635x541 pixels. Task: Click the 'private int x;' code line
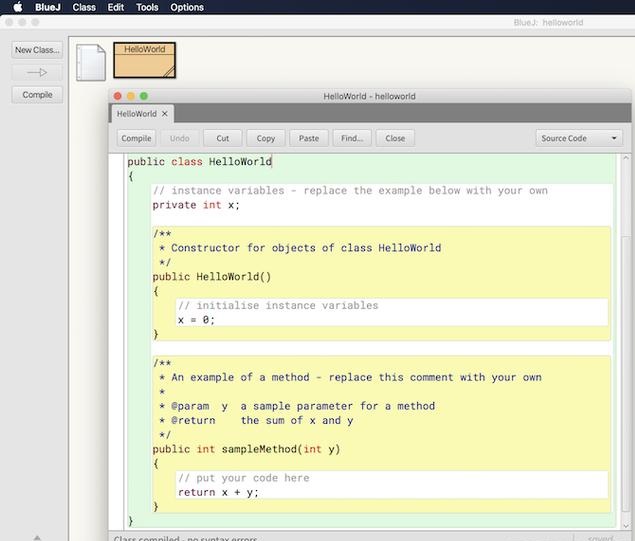click(196, 205)
